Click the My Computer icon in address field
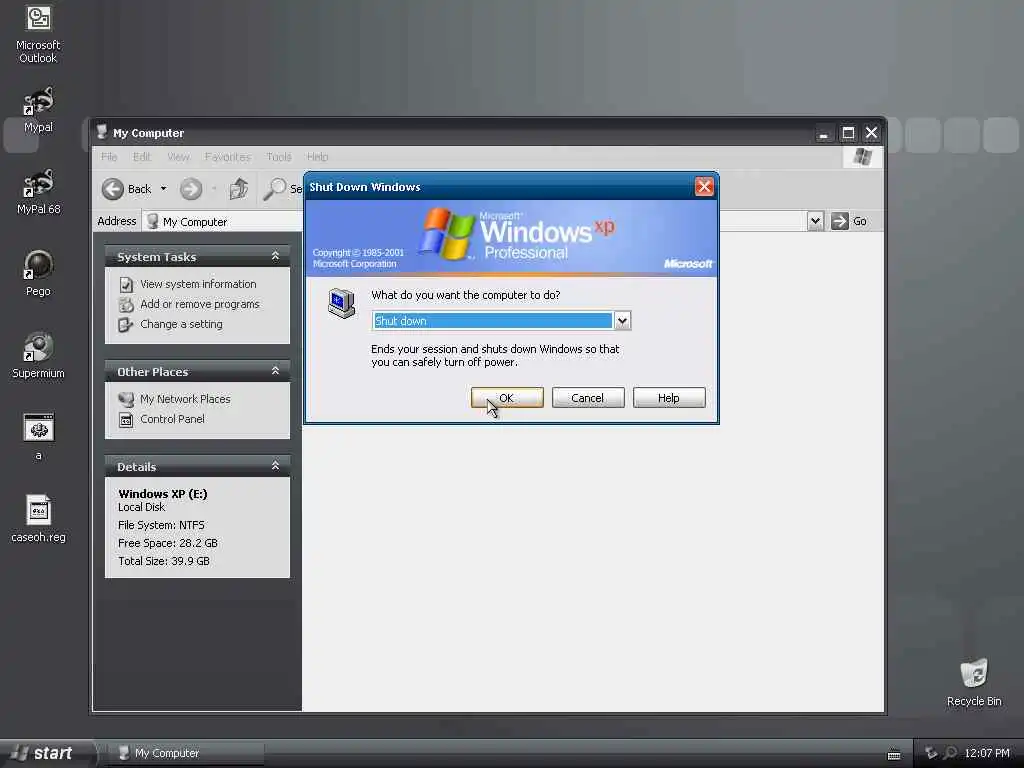The height and width of the screenshot is (768, 1024). point(153,221)
